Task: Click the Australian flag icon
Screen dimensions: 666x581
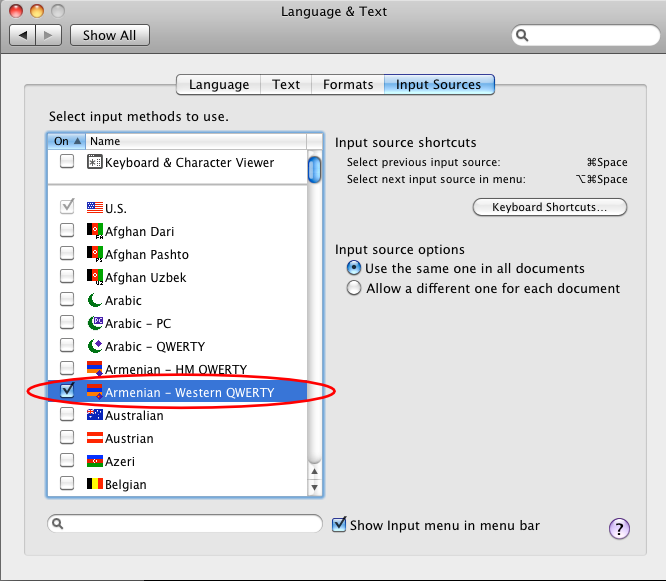Action: pos(95,415)
